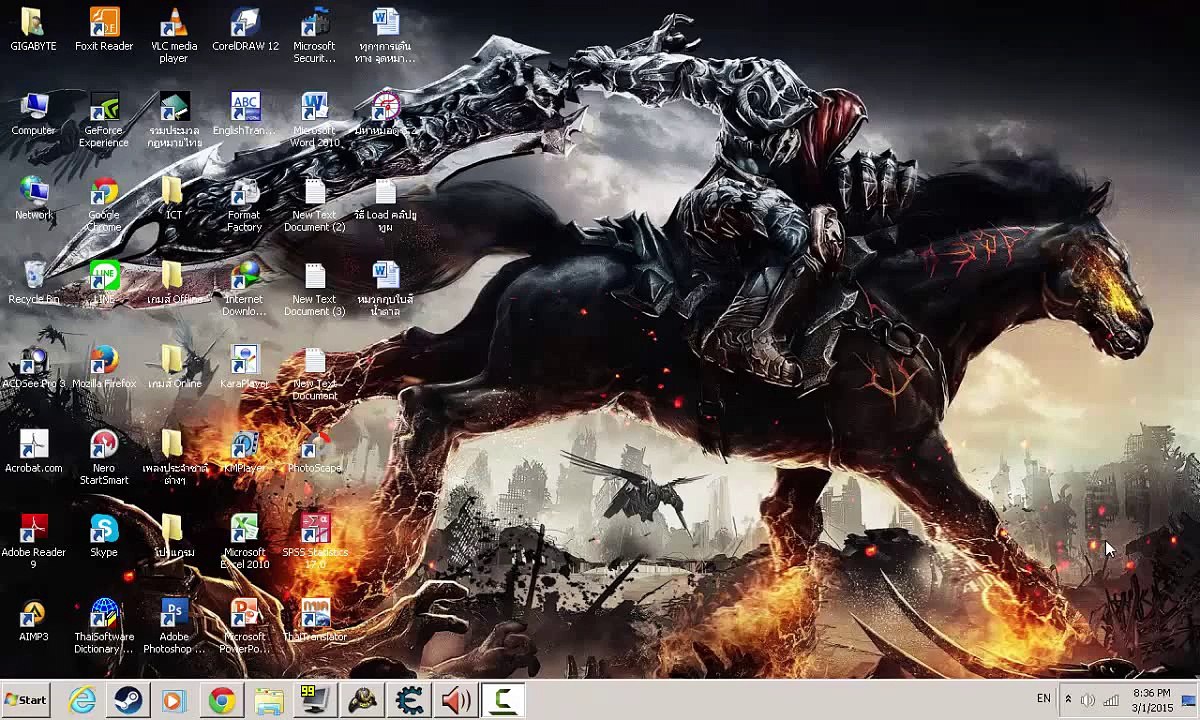Image resolution: width=1200 pixels, height=720 pixels.
Task: Open SPSS Statistics shortcut
Action: 315,541
